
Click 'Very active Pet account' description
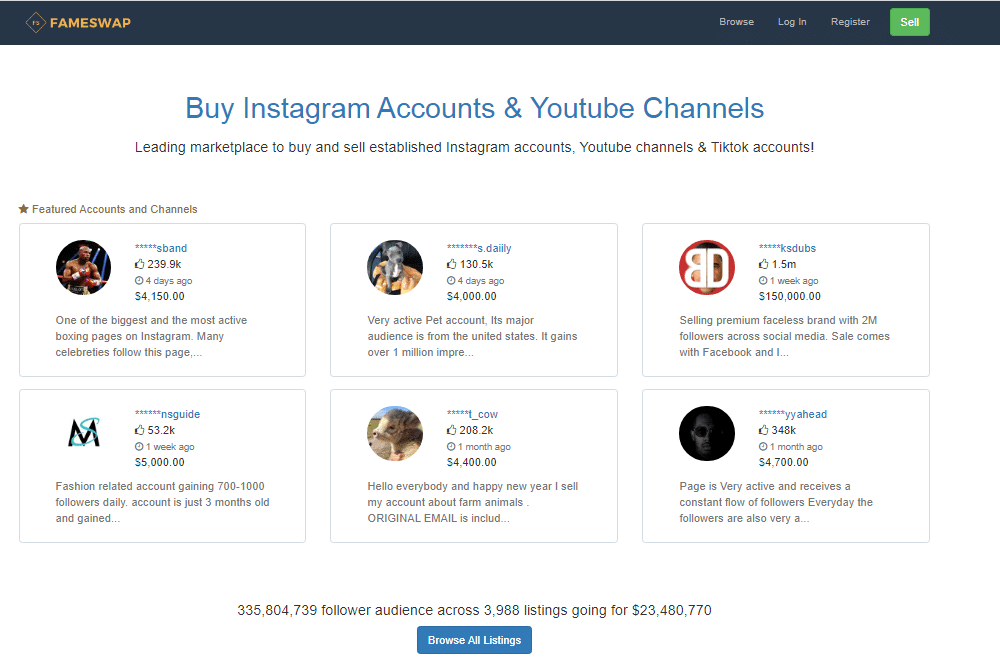click(x=472, y=336)
